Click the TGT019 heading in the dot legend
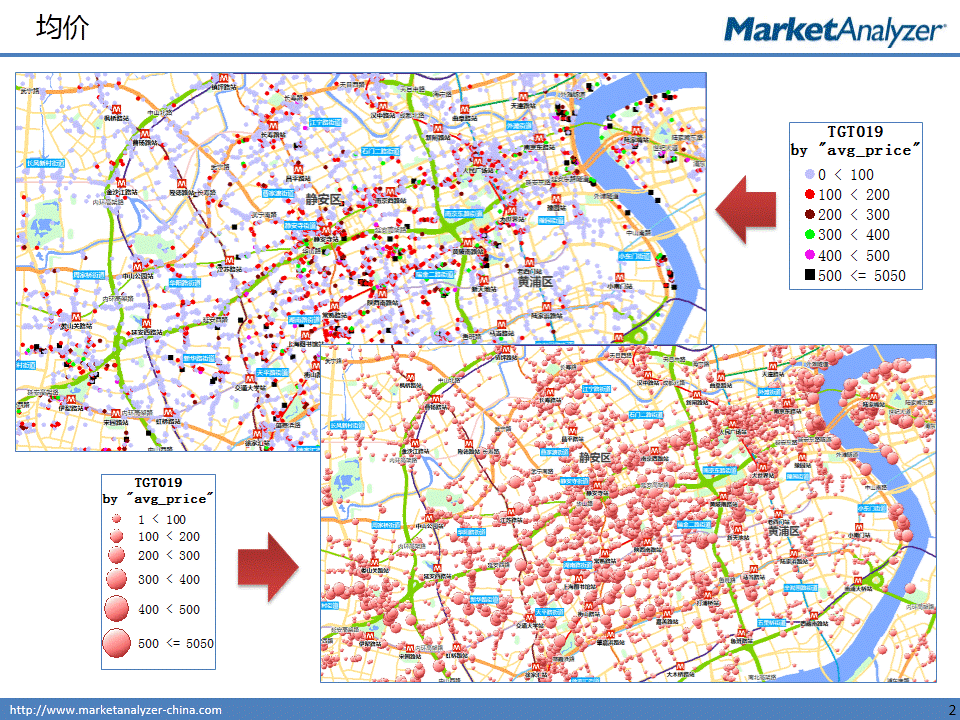The image size is (960, 720). (x=855, y=132)
